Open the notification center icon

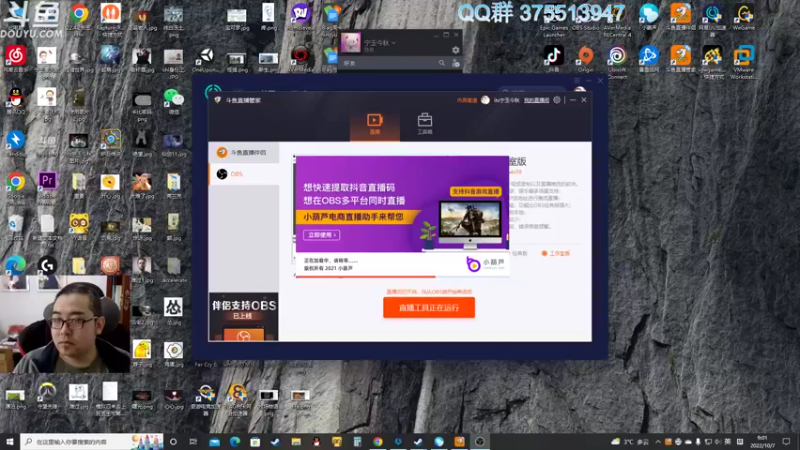(x=786, y=442)
